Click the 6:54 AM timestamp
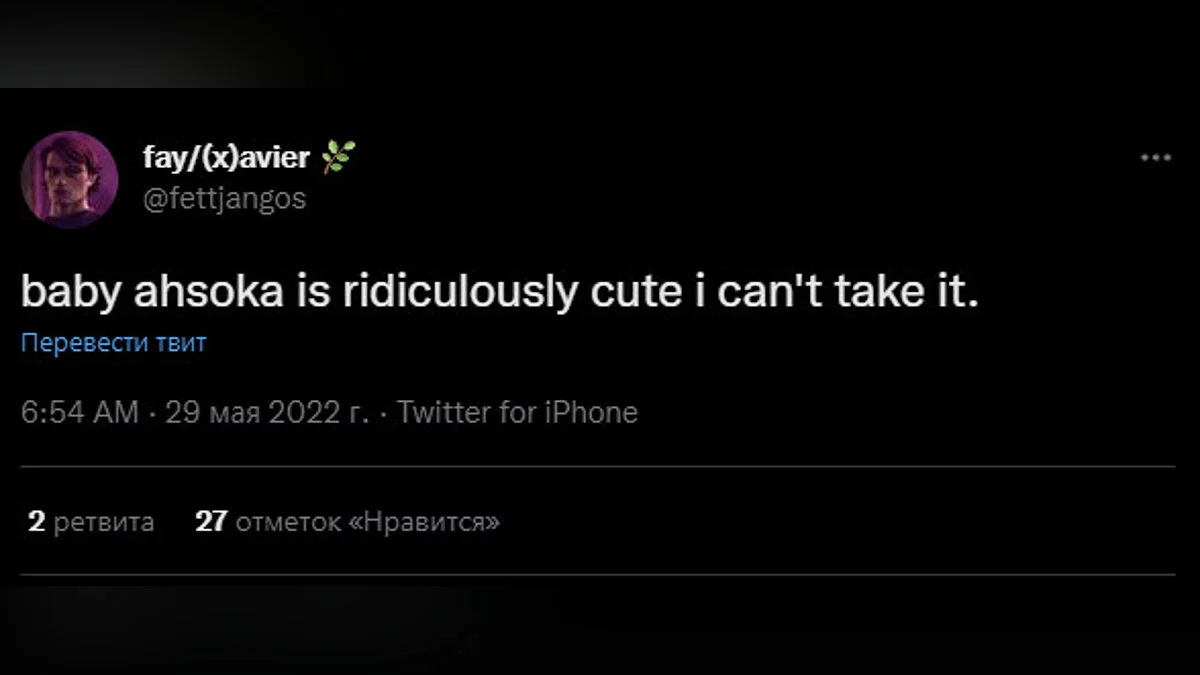The image size is (1200, 675). [x=80, y=413]
